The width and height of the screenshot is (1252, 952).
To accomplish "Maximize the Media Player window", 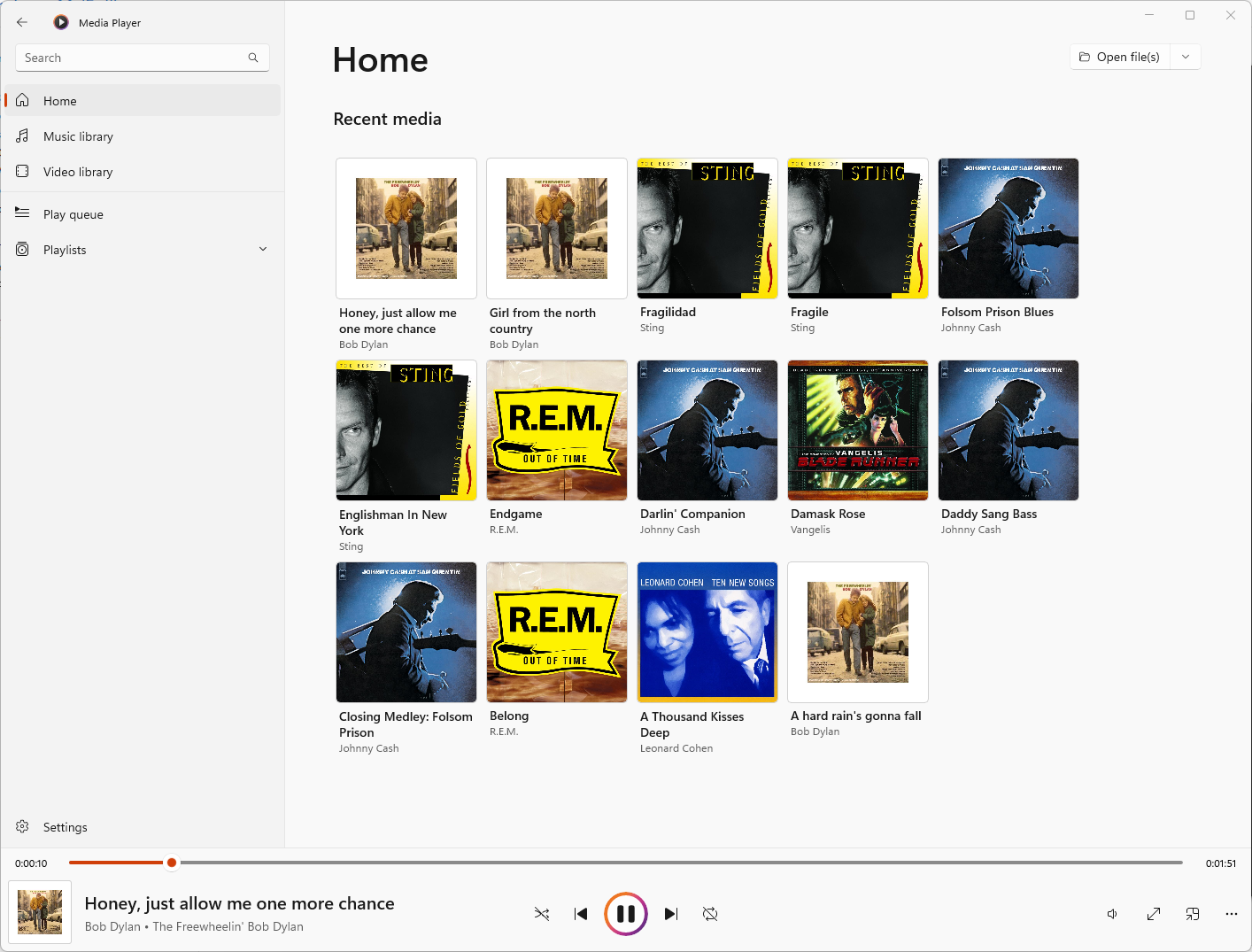I will point(1190,15).
